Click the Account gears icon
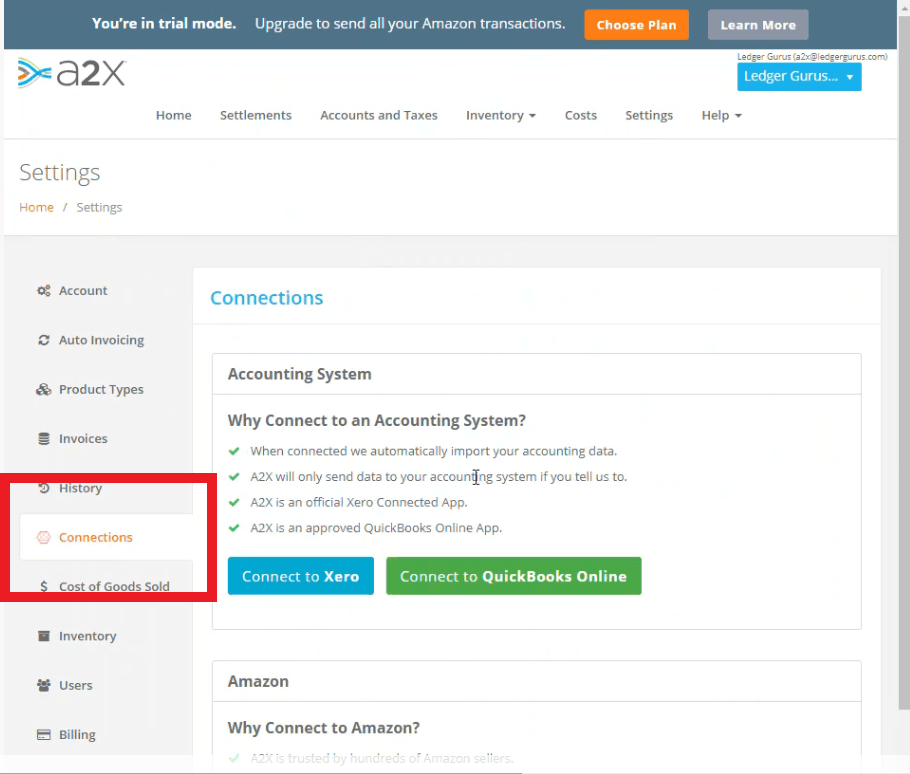This screenshot has height=774, width=910. [x=44, y=291]
